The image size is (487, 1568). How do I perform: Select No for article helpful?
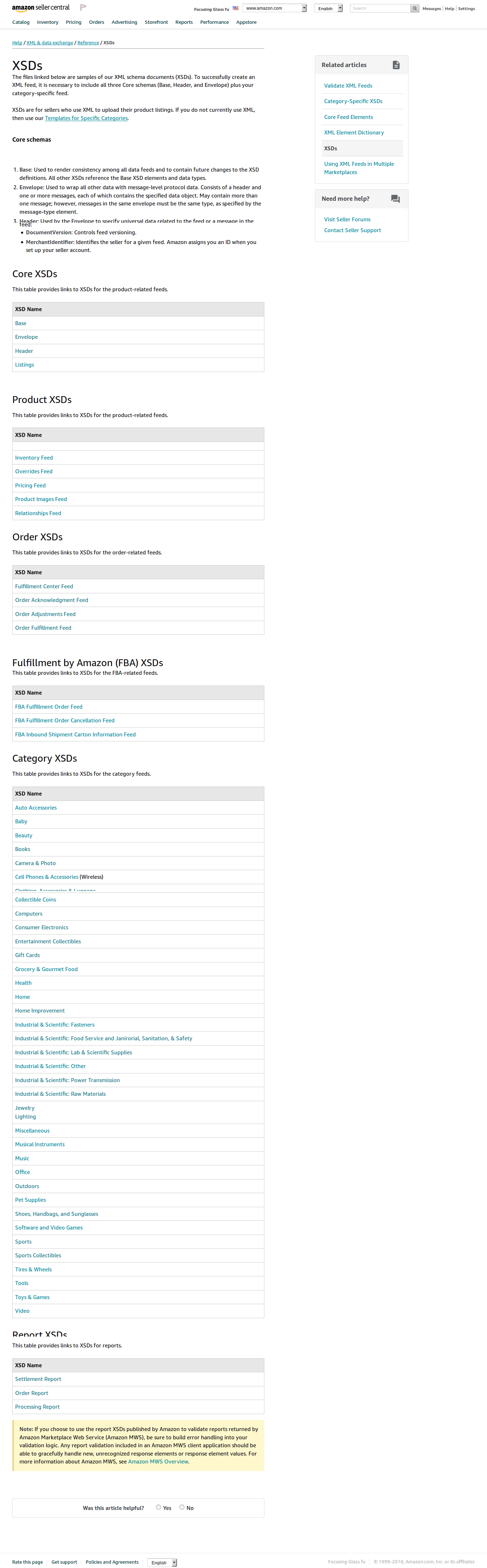click(182, 1507)
